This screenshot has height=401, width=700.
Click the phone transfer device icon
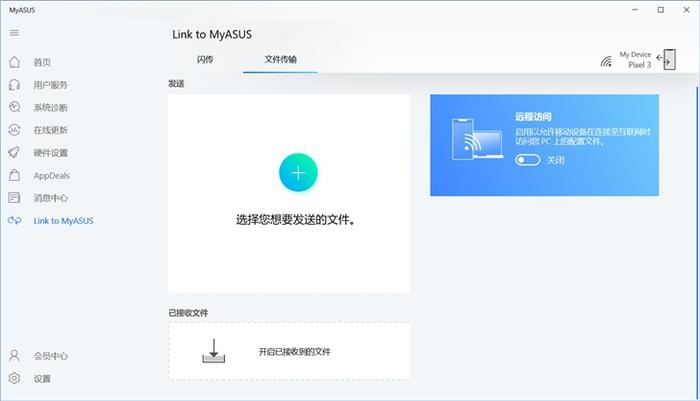point(667,59)
